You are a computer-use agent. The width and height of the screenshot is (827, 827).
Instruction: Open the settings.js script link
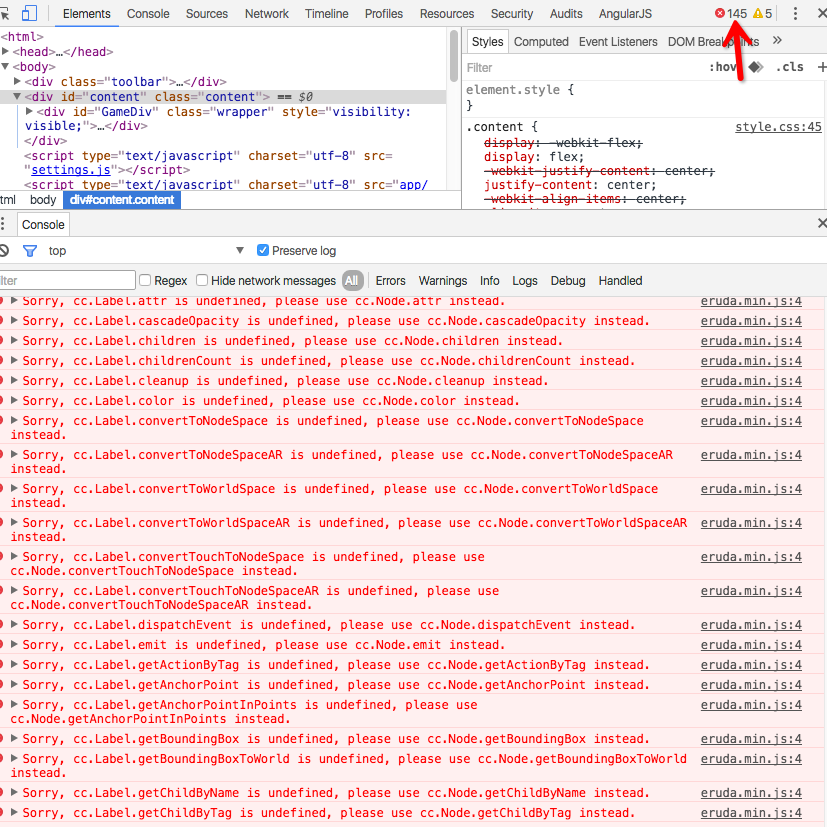coord(71,170)
